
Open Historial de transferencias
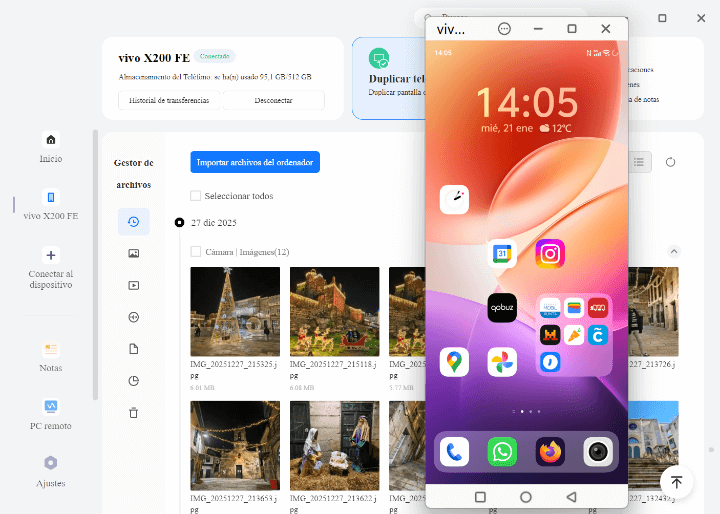(169, 100)
